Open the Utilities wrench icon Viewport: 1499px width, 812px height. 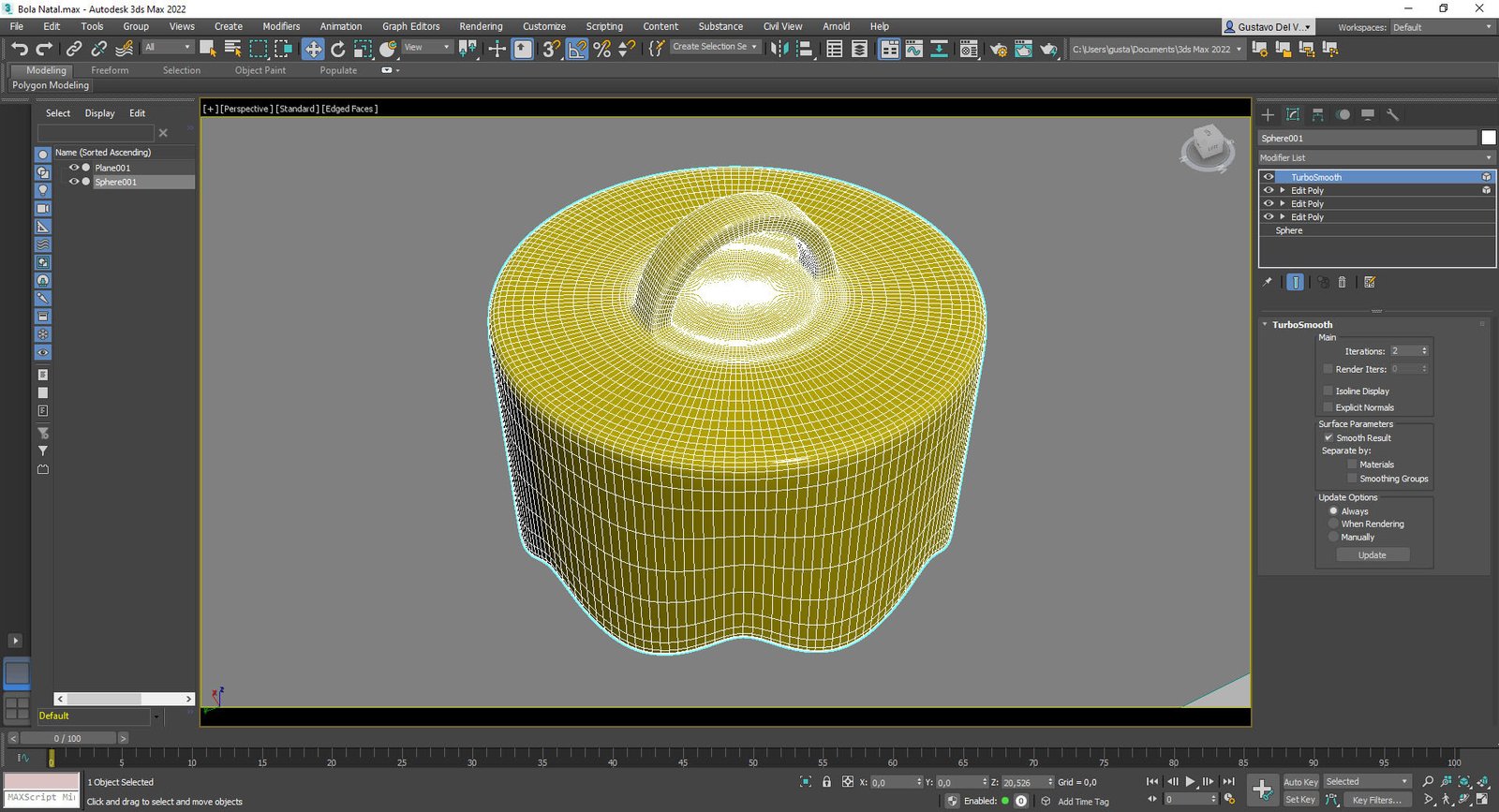[1393, 114]
